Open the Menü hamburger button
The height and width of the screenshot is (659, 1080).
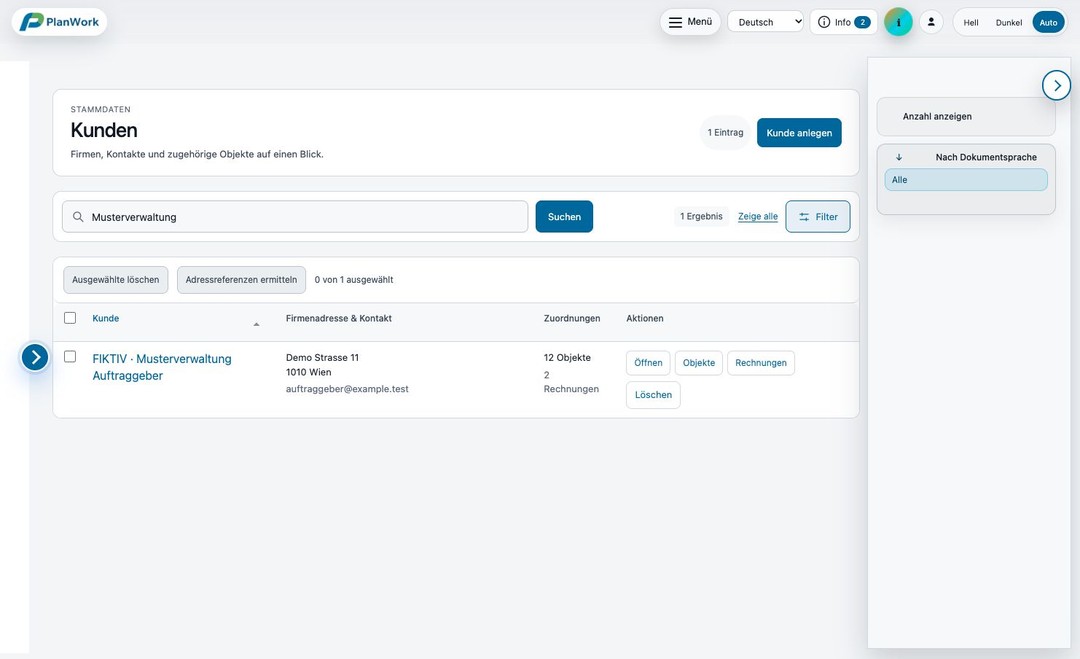pyautogui.click(x=690, y=22)
